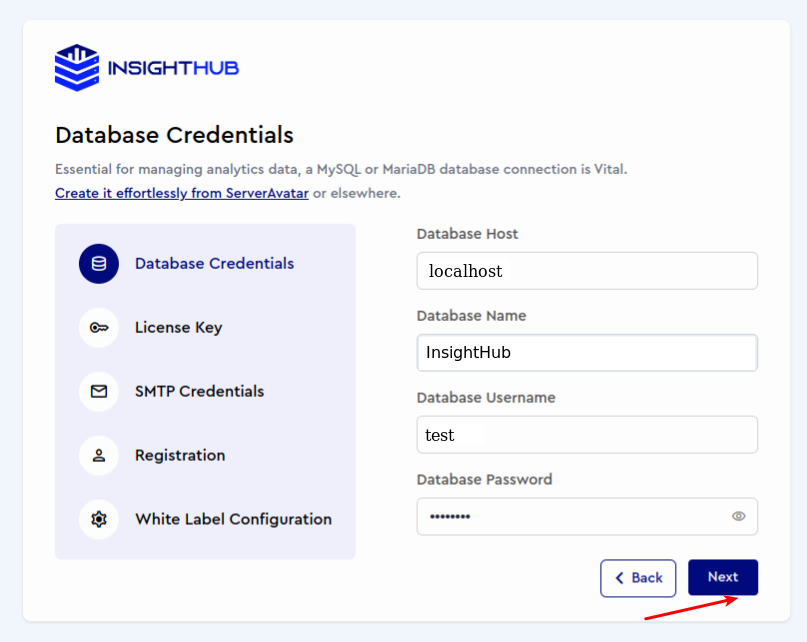Click the Database Host label
807x642 pixels.
467,234
